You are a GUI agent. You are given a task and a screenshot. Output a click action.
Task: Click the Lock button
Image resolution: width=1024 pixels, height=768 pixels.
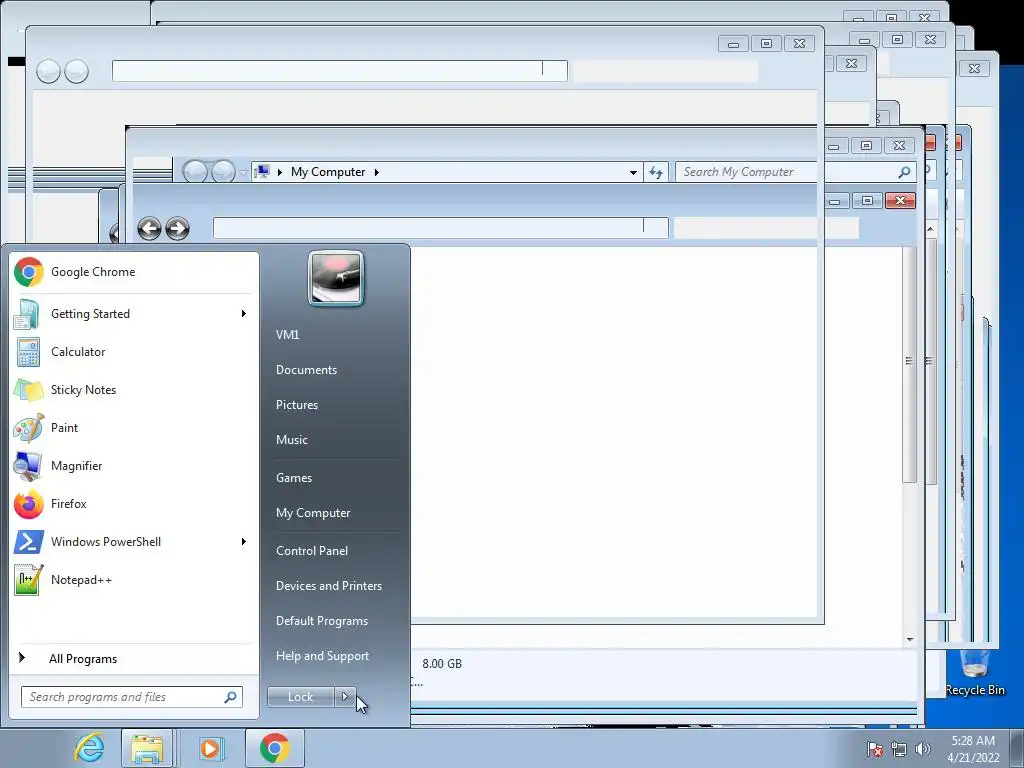pyautogui.click(x=300, y=697)
